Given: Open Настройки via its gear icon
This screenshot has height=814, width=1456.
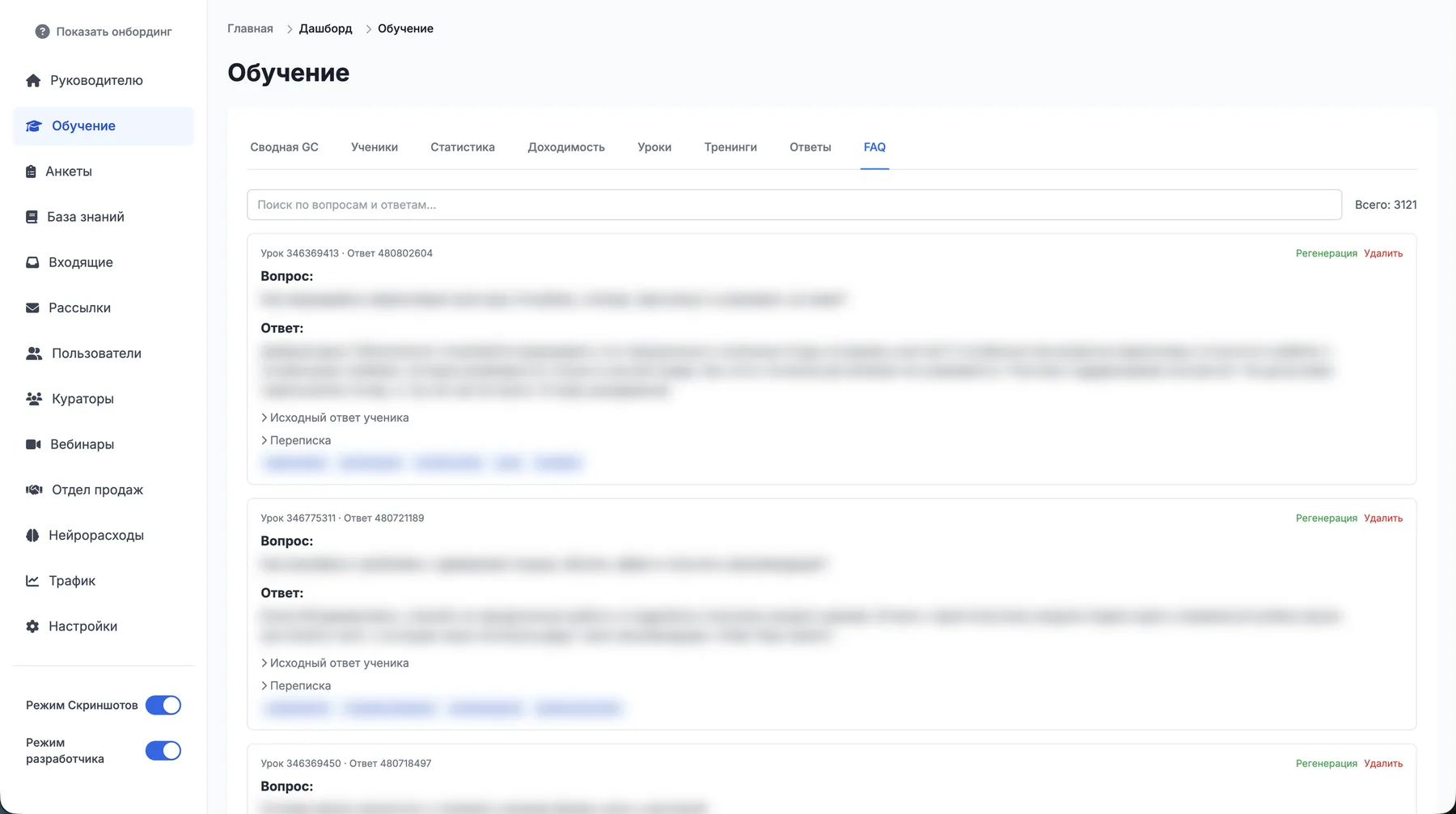Looking at the screenshot, I should pos(32,626).
